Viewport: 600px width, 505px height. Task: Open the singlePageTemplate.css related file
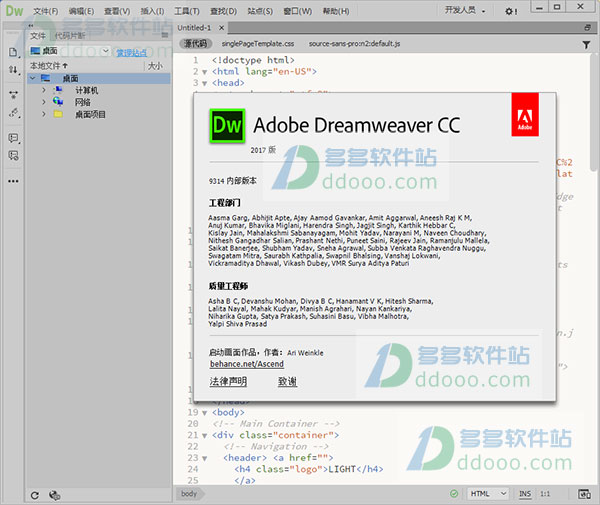[258, 44]
